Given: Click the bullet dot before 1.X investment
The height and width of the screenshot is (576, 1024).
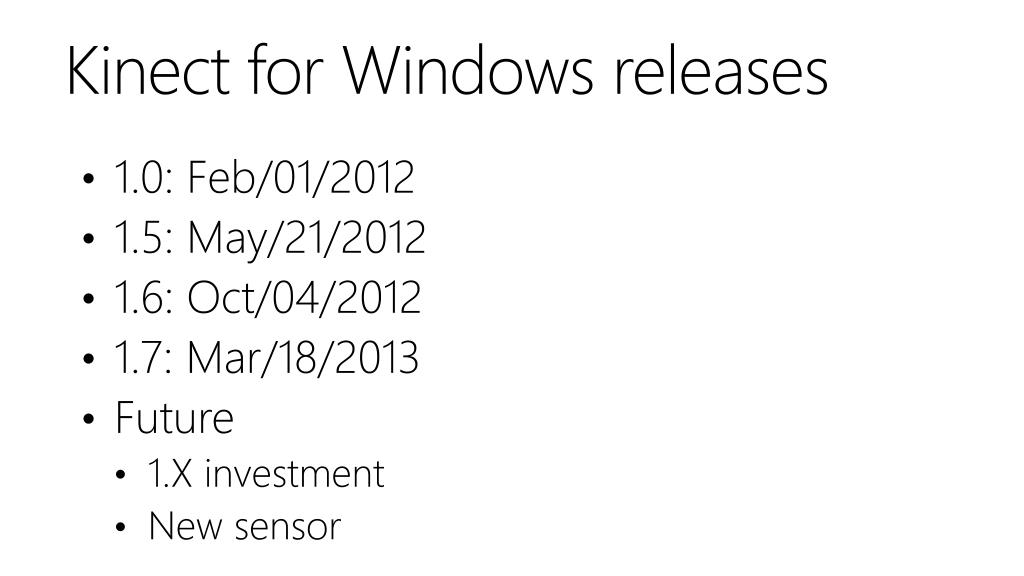Looking at the screenshot, I should [x=120, y=475].
